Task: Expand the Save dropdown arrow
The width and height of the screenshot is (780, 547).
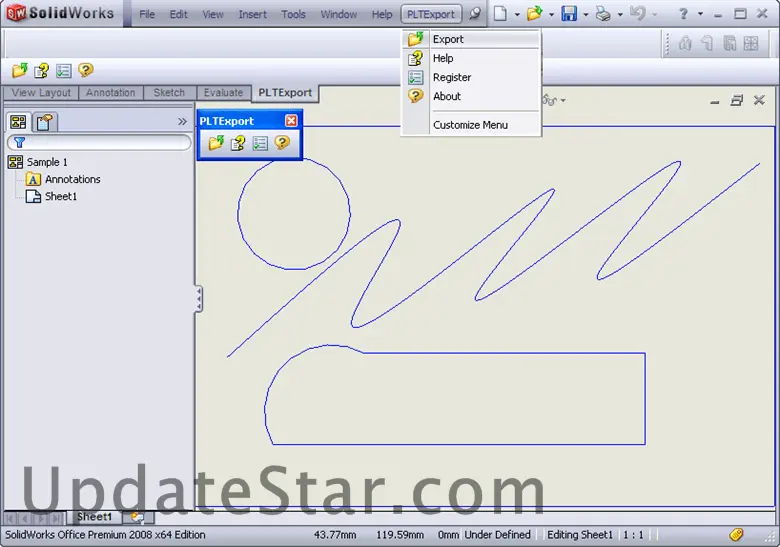Action: (x=585, y=14)
